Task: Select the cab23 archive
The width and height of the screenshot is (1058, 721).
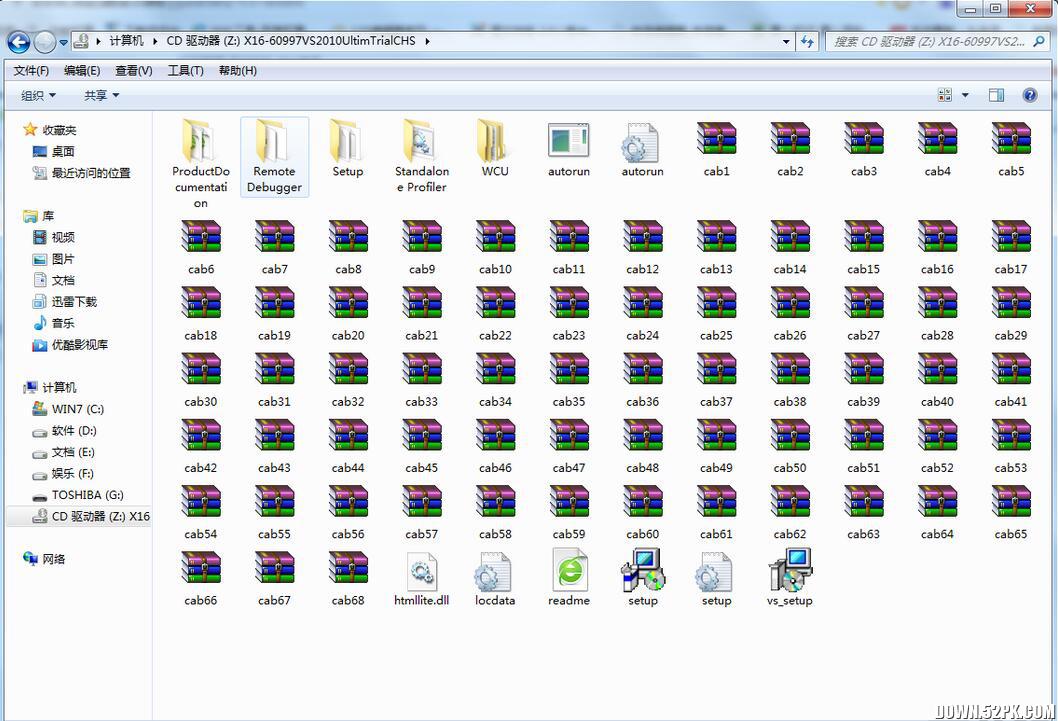Action: click(x=568, y=314)
